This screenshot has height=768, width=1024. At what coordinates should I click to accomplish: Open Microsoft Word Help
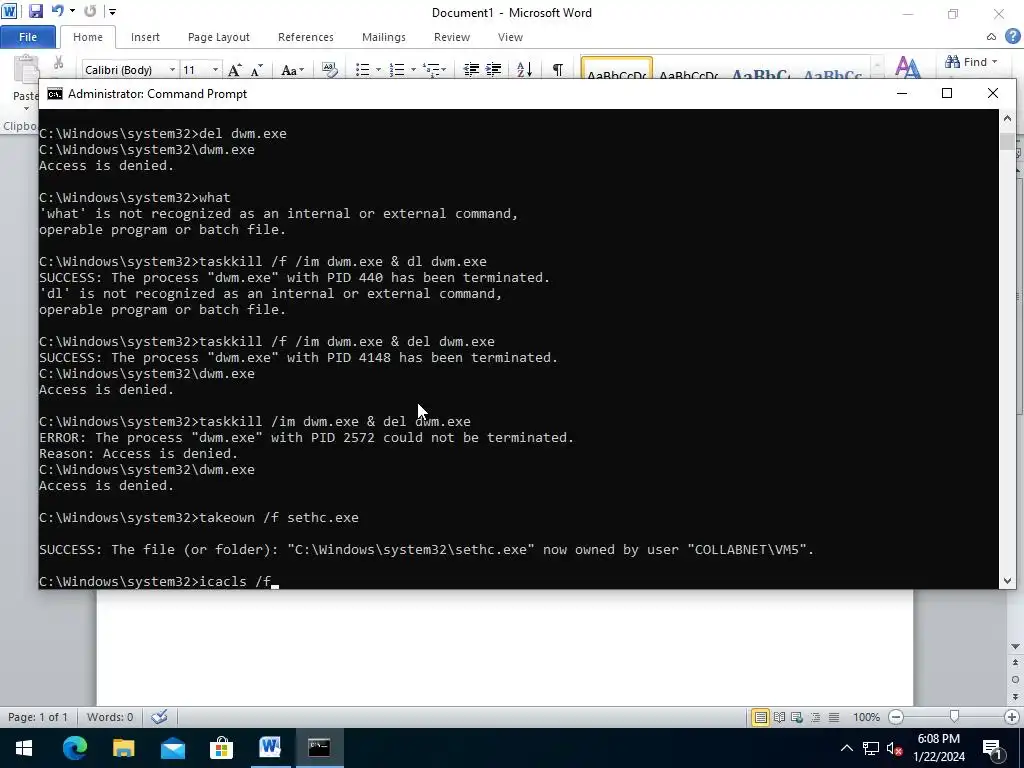[1012, 37]
